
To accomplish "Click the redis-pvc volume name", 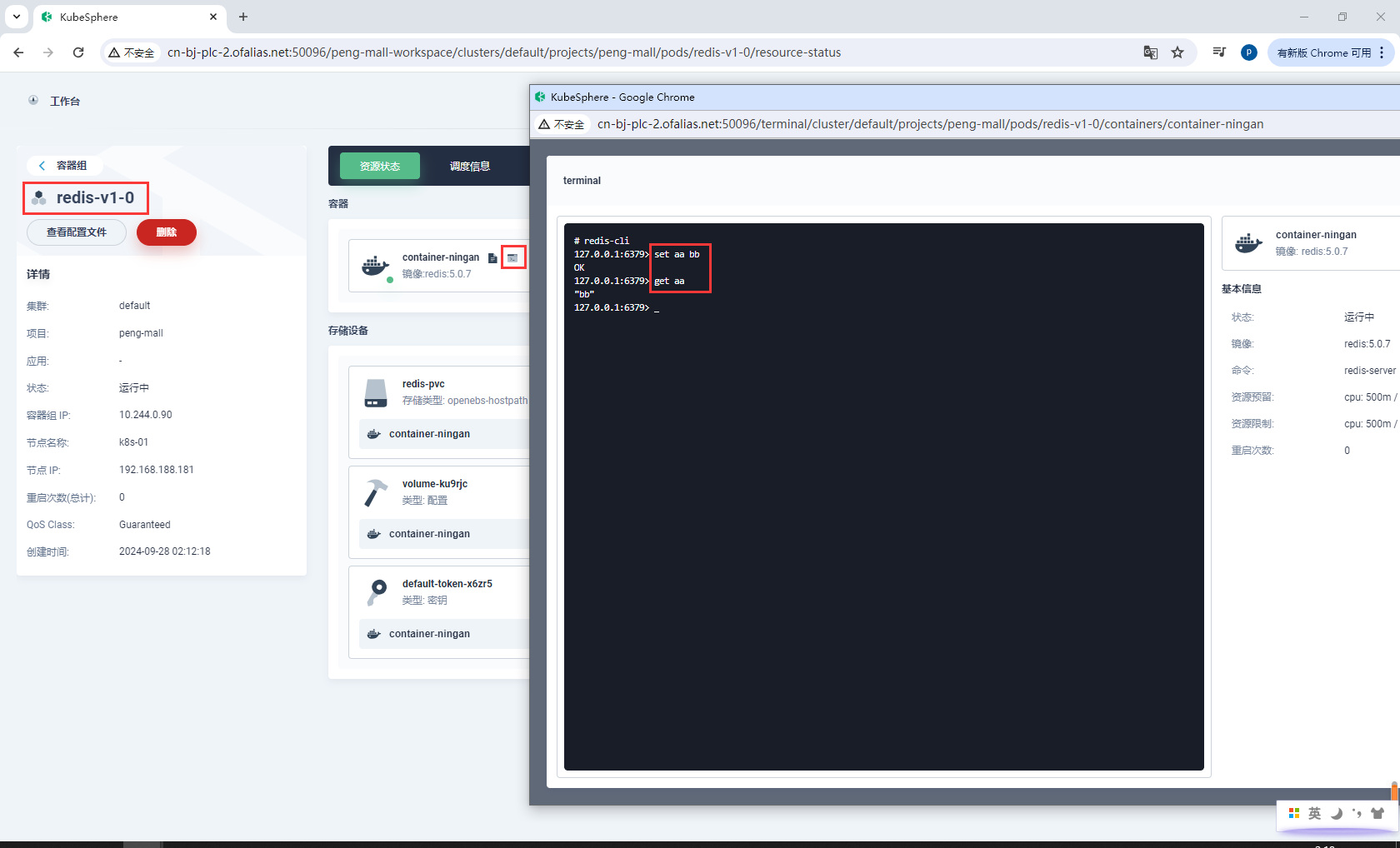I will point(423,384).
